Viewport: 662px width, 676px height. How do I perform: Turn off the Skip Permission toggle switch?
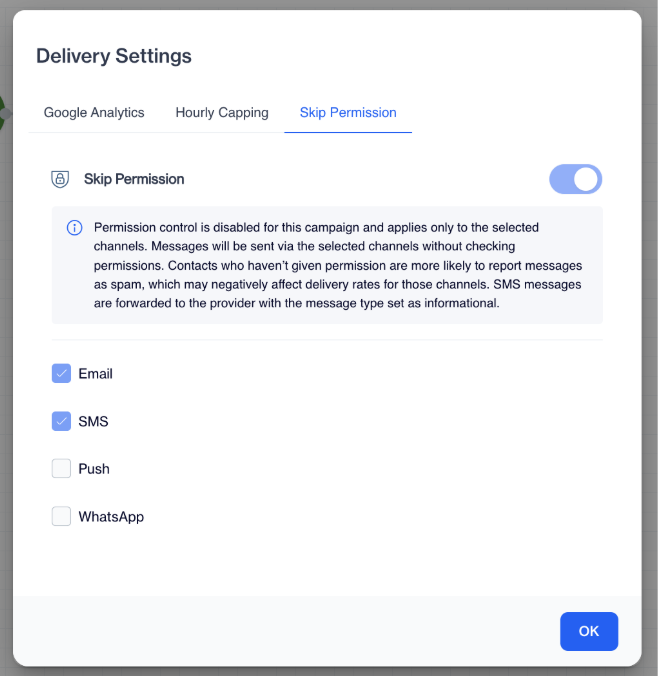575,179
